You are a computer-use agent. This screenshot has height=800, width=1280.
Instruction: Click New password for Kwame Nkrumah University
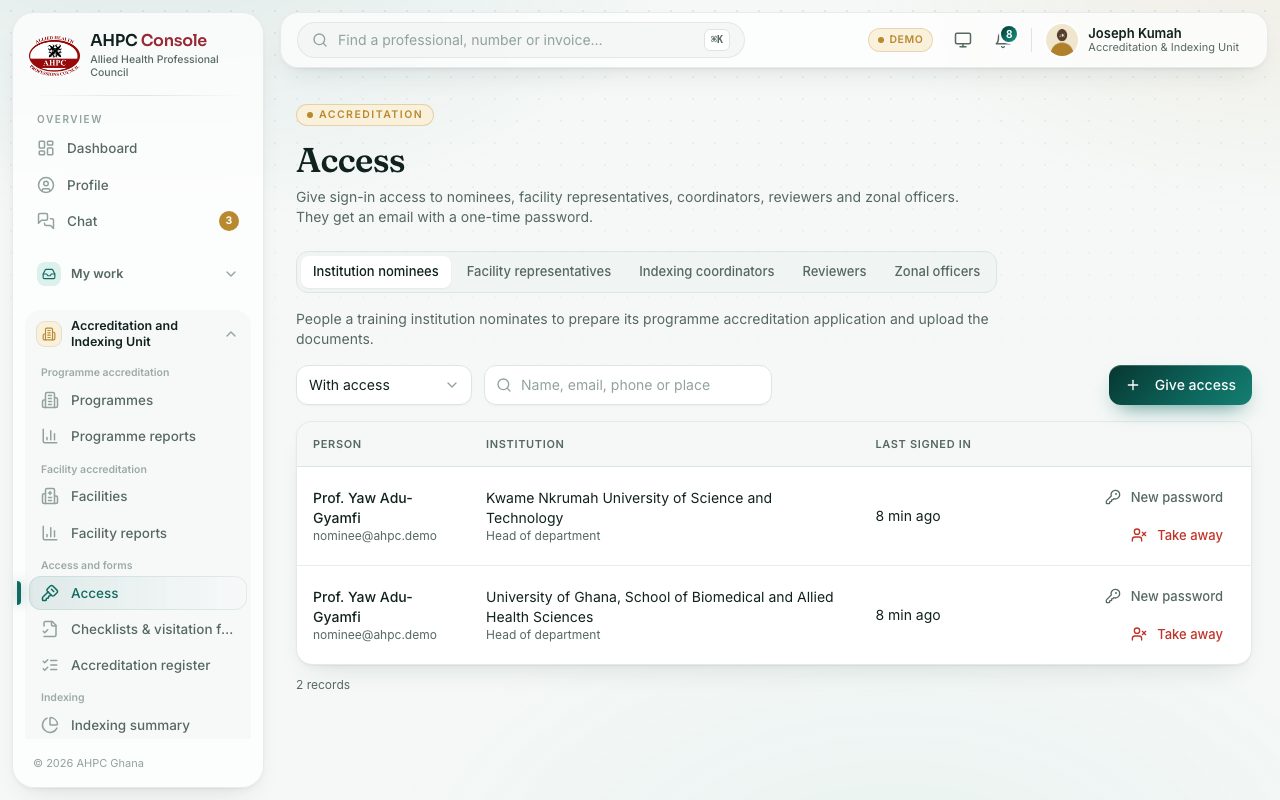[x=1164, y=497]
